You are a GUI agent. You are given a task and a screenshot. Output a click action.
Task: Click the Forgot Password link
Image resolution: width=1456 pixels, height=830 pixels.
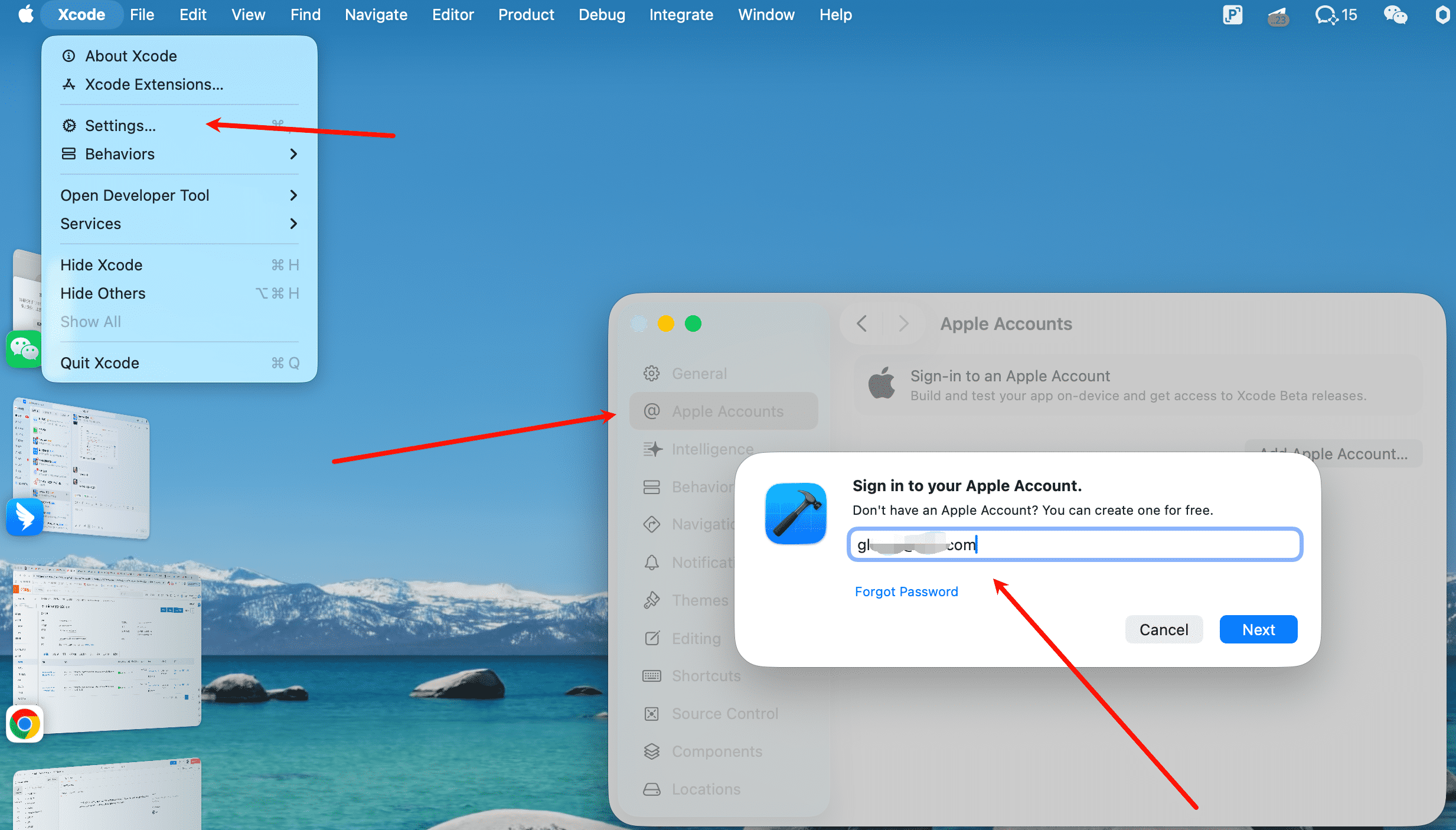[906, 592]
